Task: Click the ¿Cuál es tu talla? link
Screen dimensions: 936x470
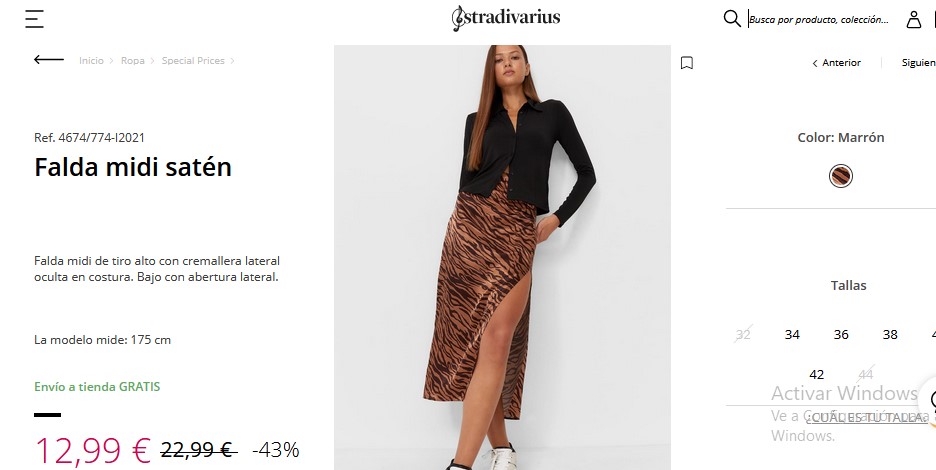Action: click(x=867, y=417)
